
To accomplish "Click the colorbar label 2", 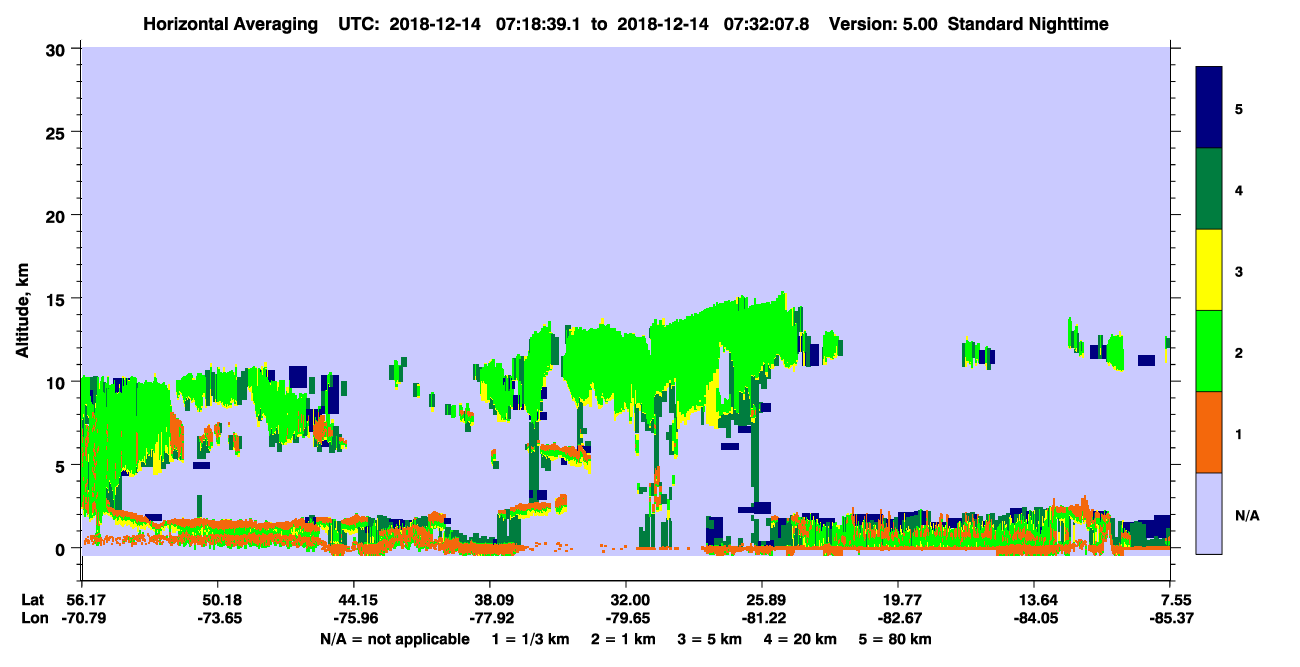I will [x=1239, y=352].
